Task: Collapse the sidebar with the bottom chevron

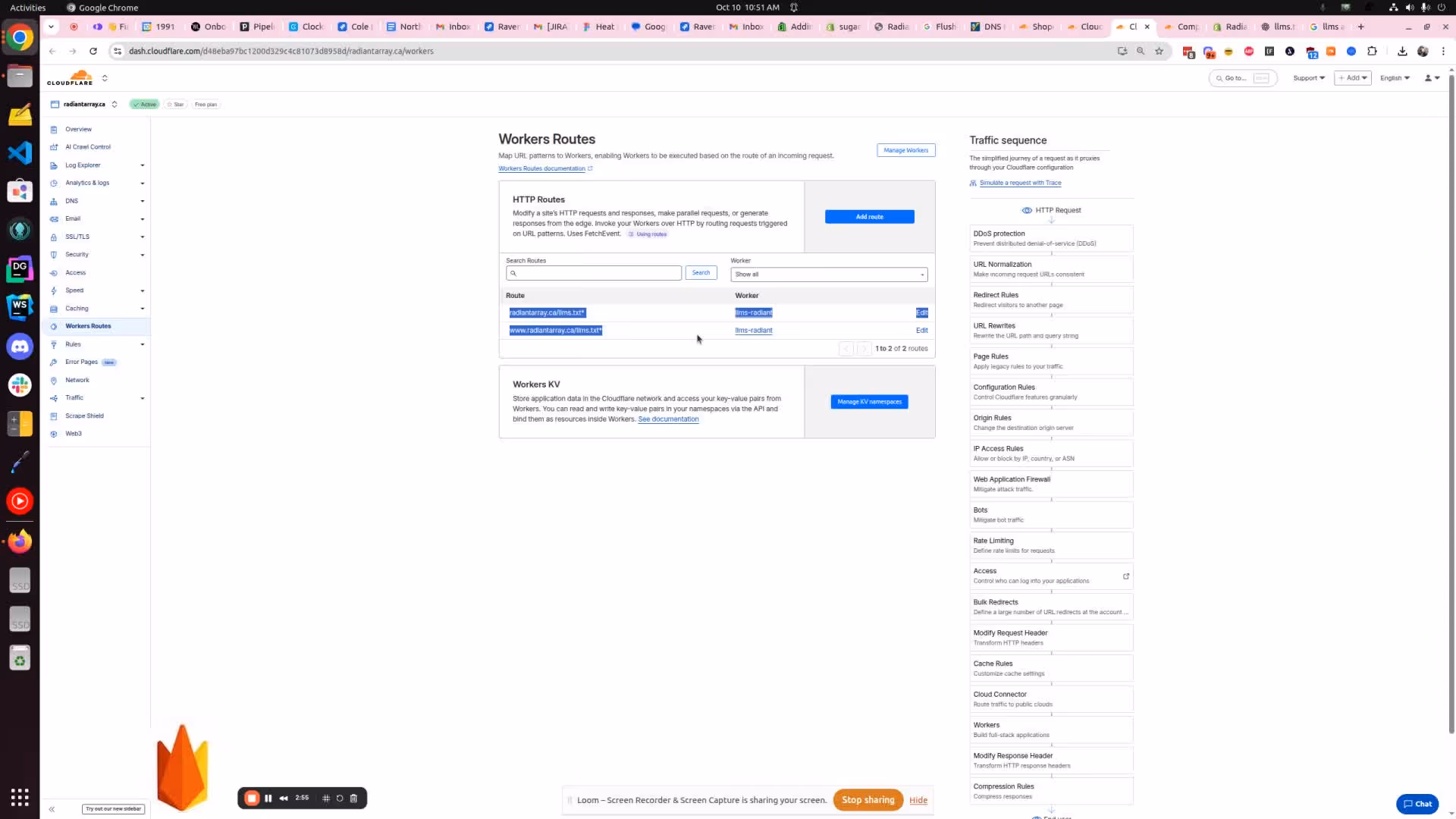Action: click(52, 809)
